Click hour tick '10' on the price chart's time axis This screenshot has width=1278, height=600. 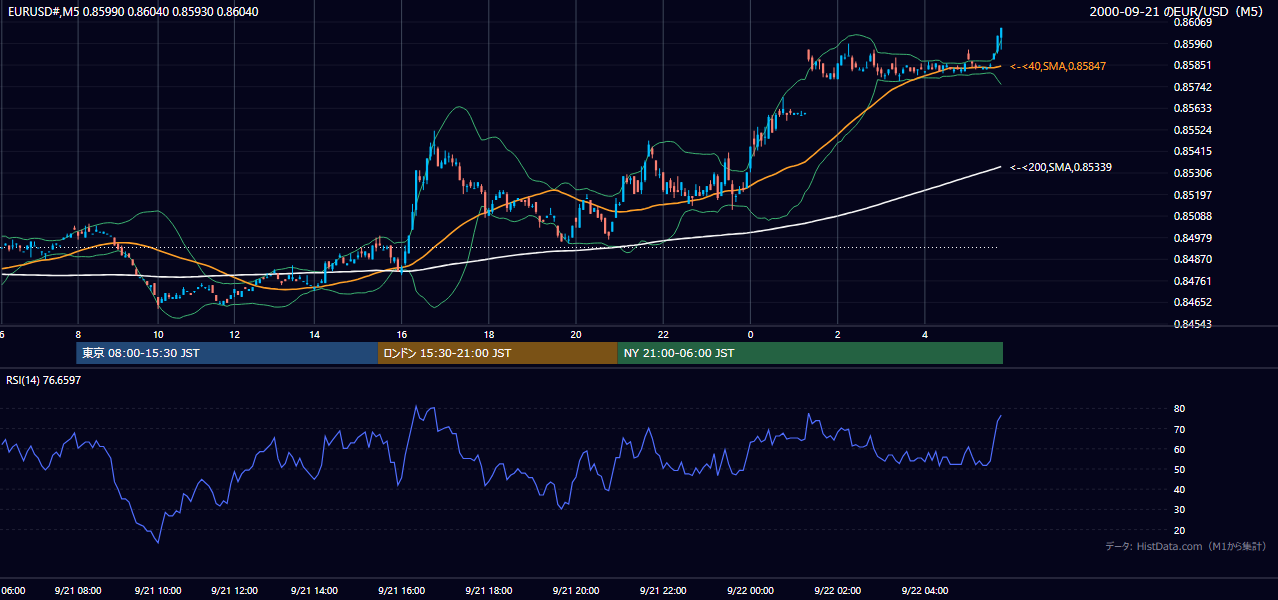tap(157, 334)
